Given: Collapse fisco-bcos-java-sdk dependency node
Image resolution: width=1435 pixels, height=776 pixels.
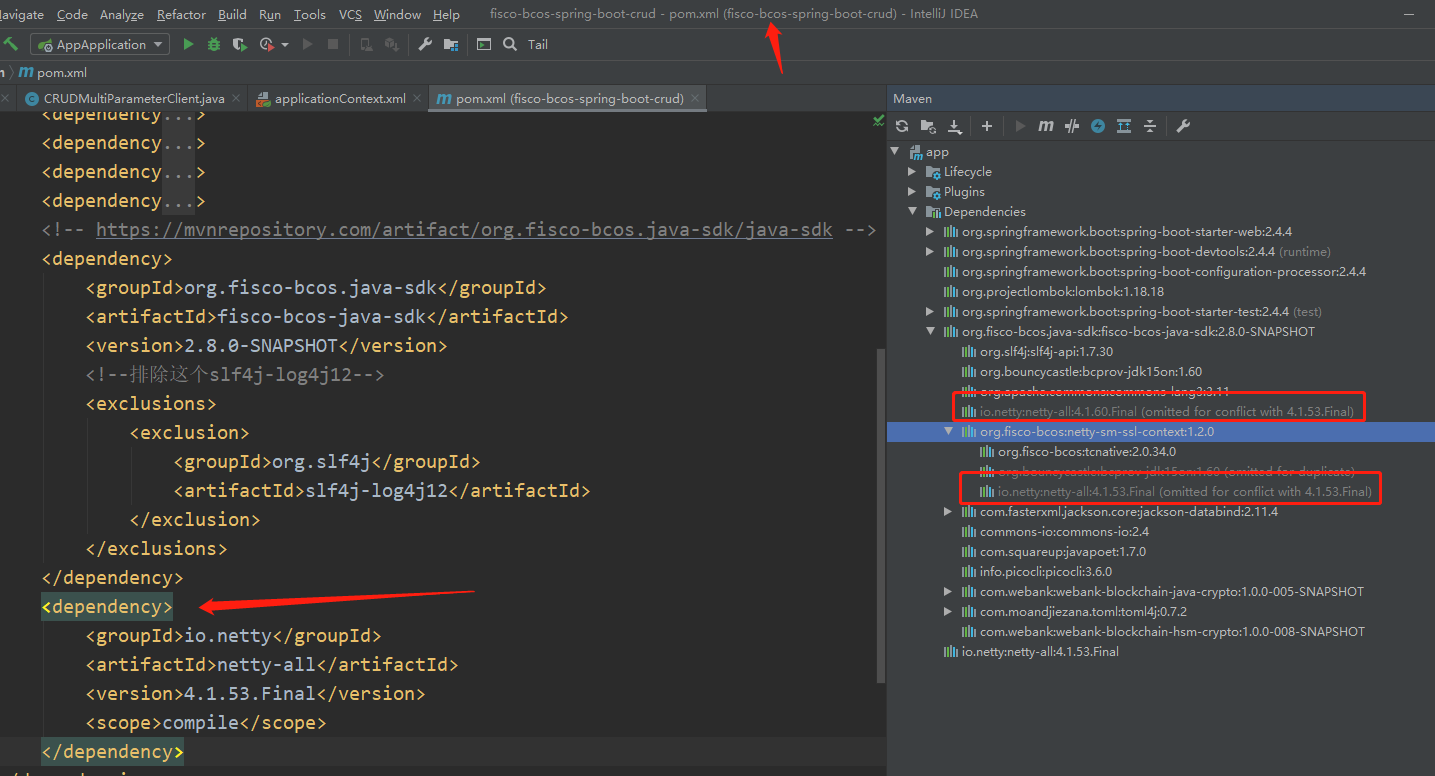Looking at the screenshot, I should coord(931,332).
